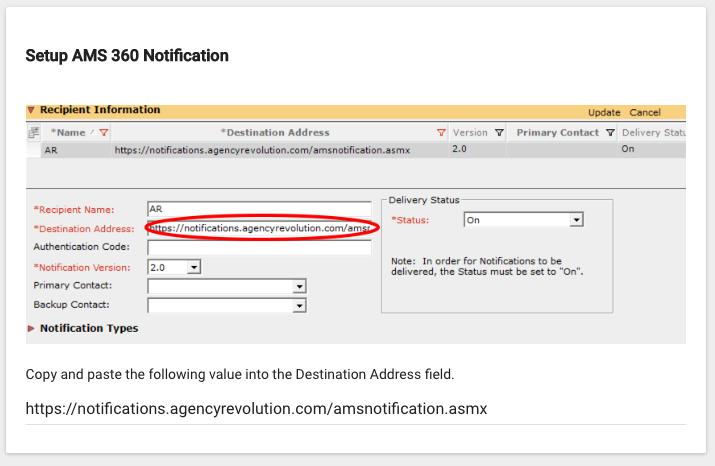Click the Notification Types section title
Screen dimensions: 715x466
[89, 328]
